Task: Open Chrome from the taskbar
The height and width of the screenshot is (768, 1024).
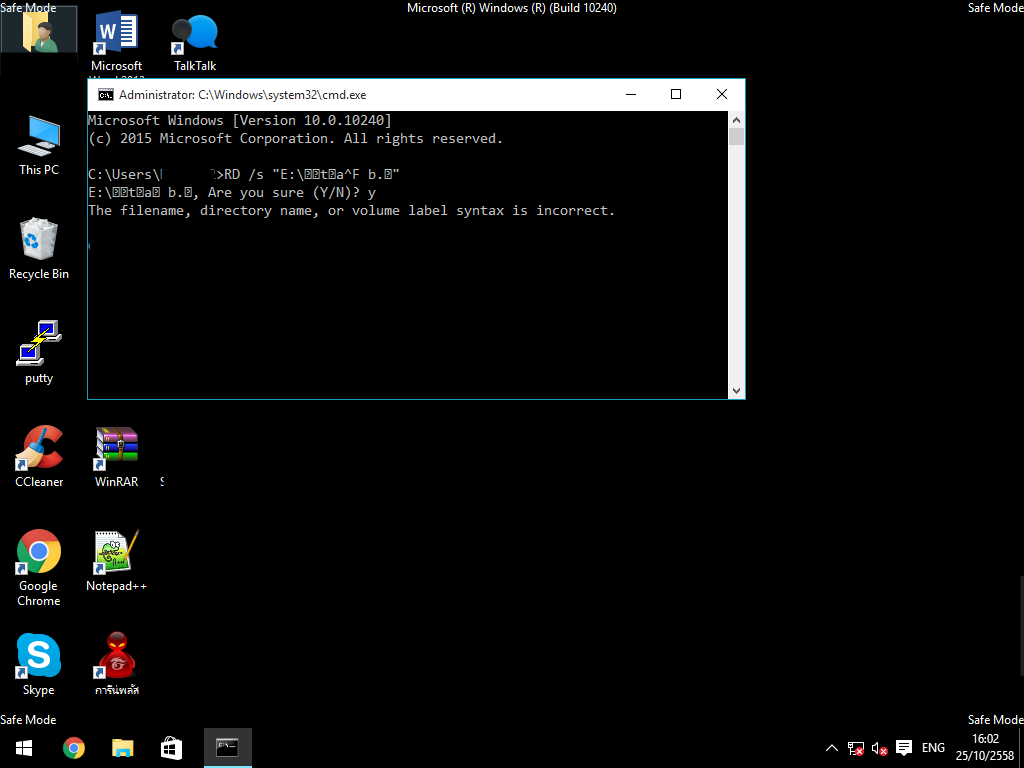Action: pos(73,748)
